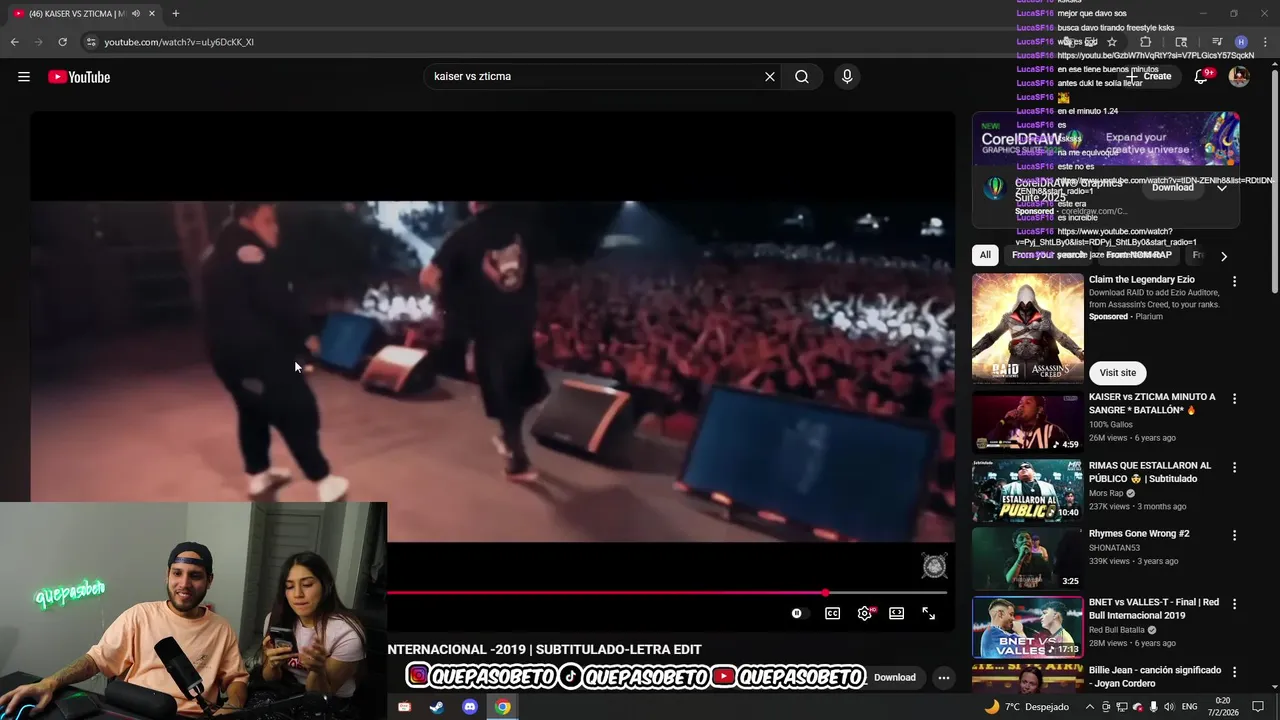Start voice search with microphone
This screenshot has height=720, width=1280.
847,77
